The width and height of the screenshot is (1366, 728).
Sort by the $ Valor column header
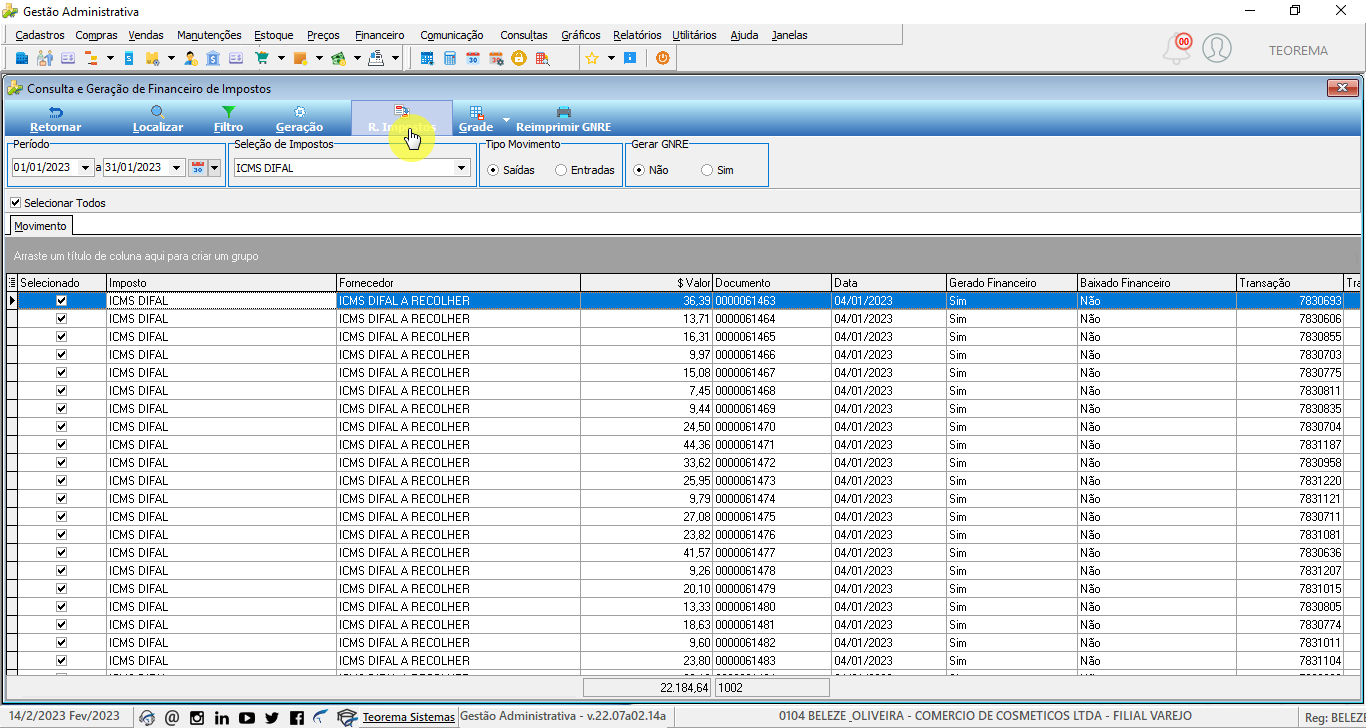[646, 283]
